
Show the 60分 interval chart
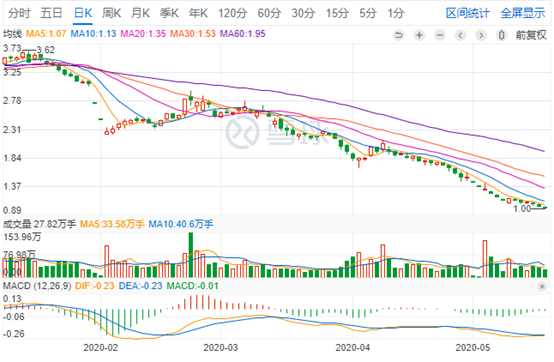click(x=269, y=13)
